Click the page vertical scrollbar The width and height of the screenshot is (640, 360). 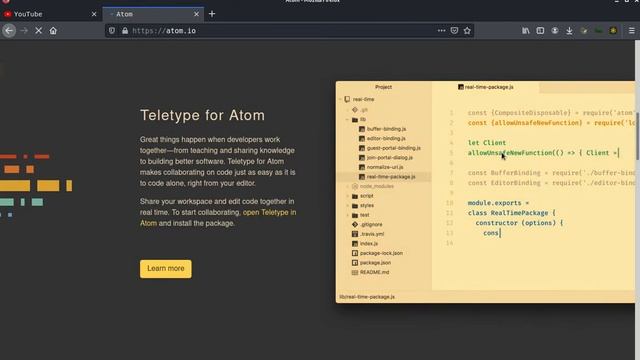pyautogui.click(x=637, y=200)
